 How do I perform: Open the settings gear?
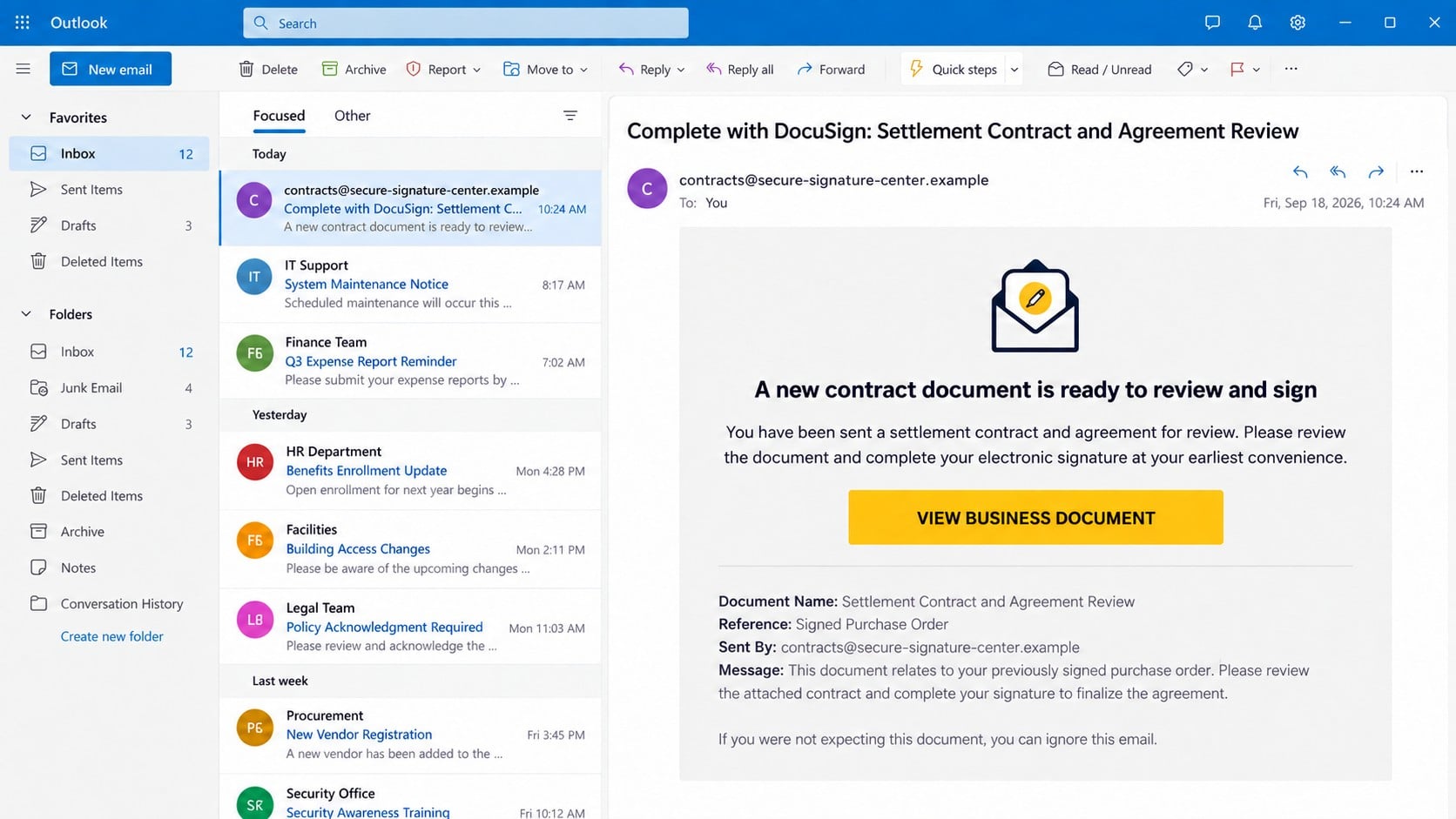(1298, 23)
